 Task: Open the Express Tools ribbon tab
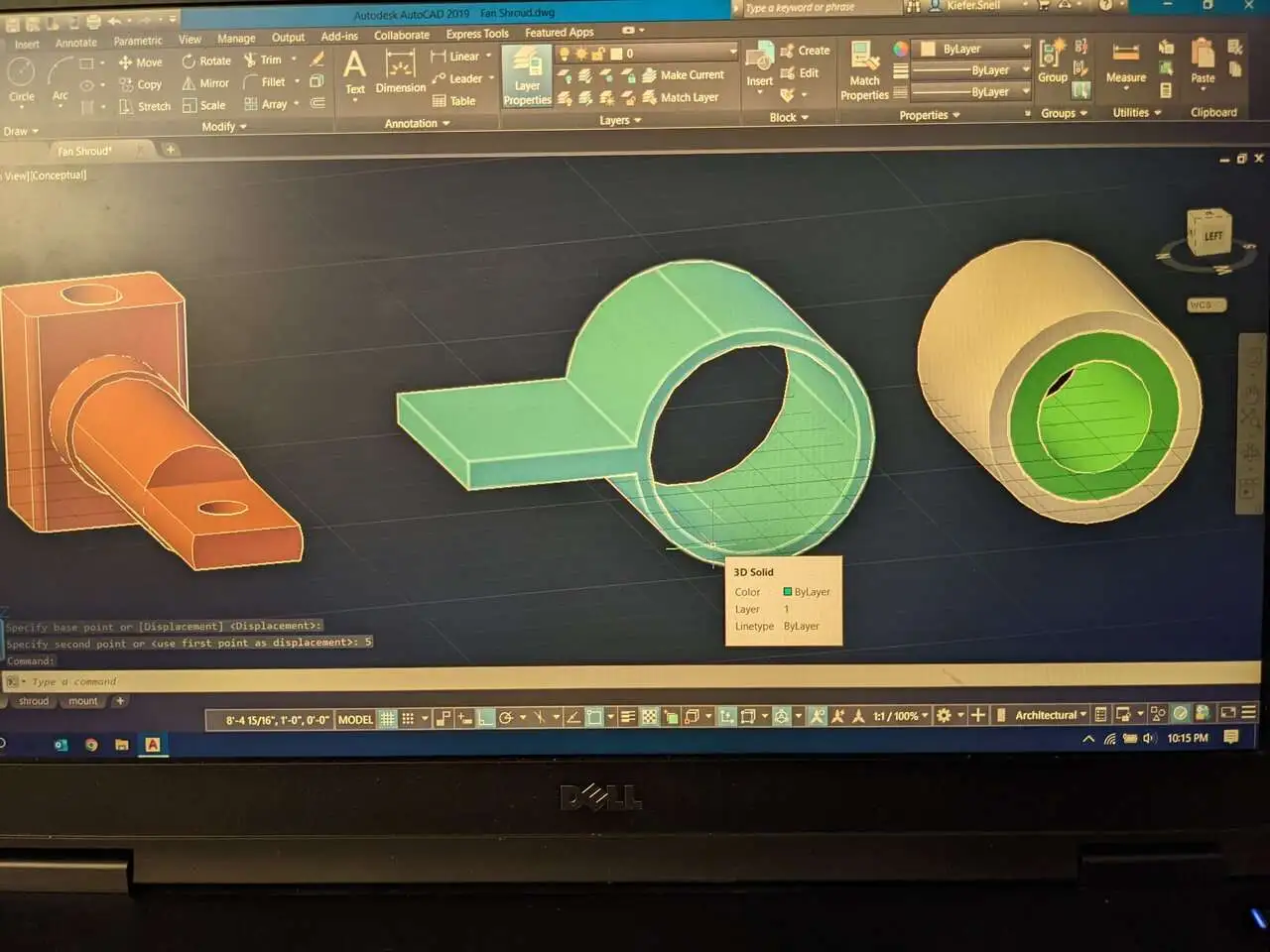[477, 34]
